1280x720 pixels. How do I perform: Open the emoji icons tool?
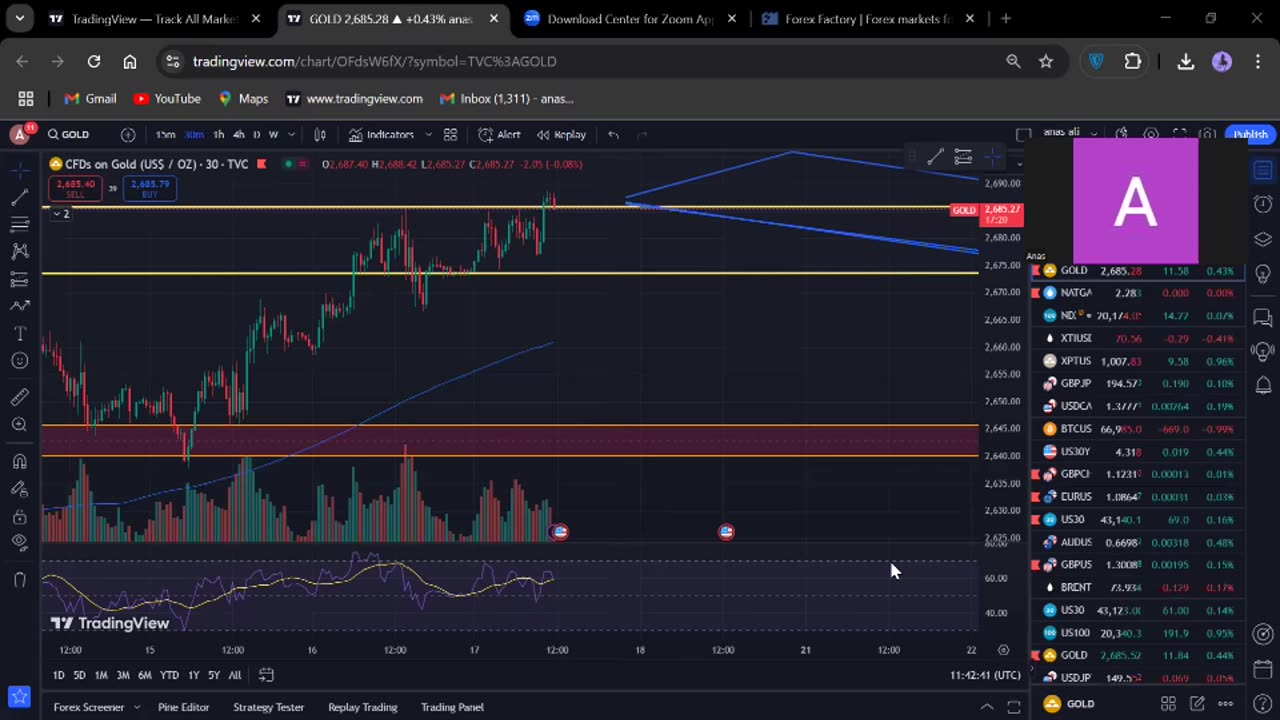[x=19, y=361]
